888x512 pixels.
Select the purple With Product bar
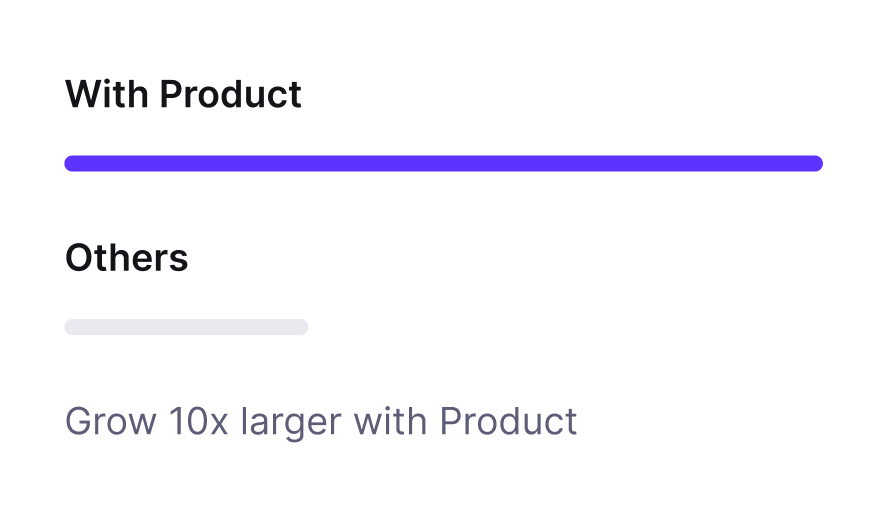coord(443,163)
